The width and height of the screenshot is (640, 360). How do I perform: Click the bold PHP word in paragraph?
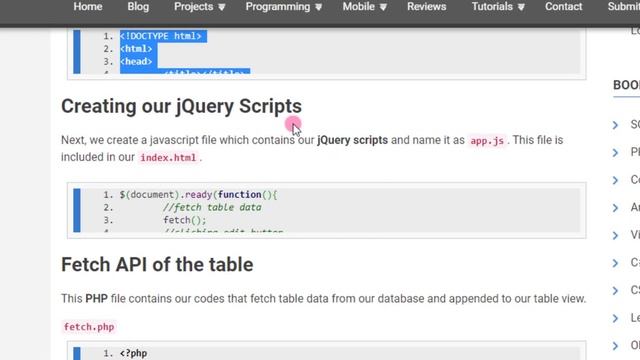coord(96,299)
